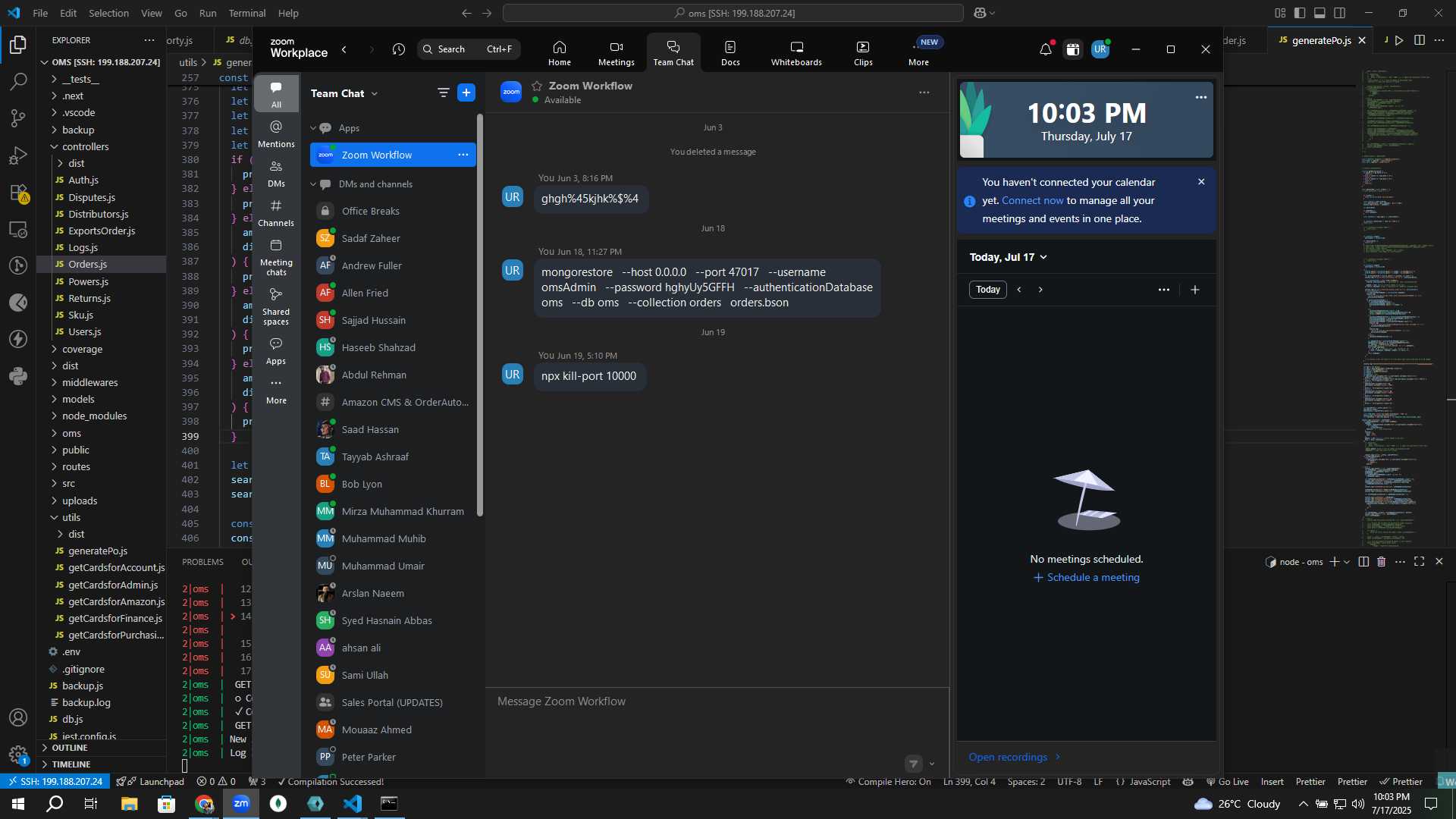
Task: Open Windows Start menu
Action: pos(18,804)
